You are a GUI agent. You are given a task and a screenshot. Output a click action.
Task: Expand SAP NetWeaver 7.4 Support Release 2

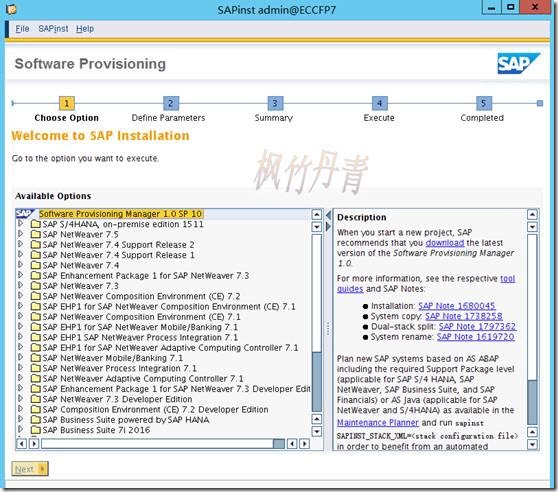[x=20, y=244]
